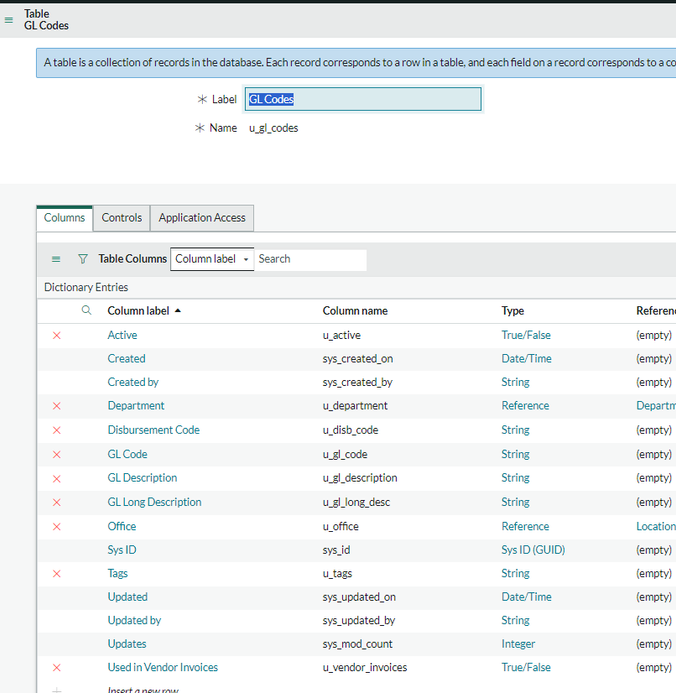The image size is (676, 693).
Task: Click the filter funnel icon beside Table Columns
Action: [83, 259]
